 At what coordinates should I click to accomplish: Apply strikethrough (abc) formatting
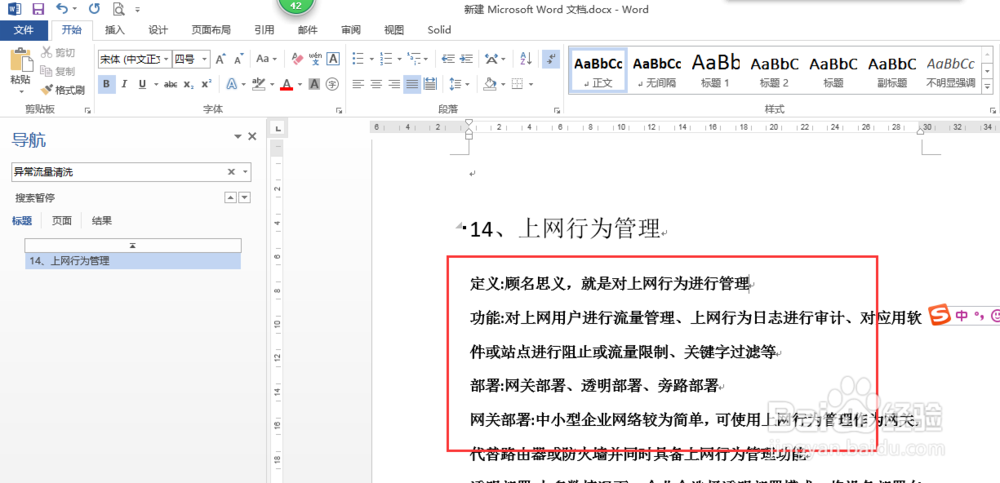click(170, 84)
